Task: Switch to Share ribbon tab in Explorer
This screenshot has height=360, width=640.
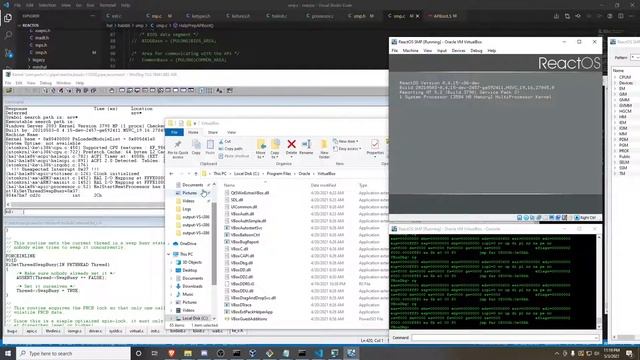Action: tap(213, 132)
